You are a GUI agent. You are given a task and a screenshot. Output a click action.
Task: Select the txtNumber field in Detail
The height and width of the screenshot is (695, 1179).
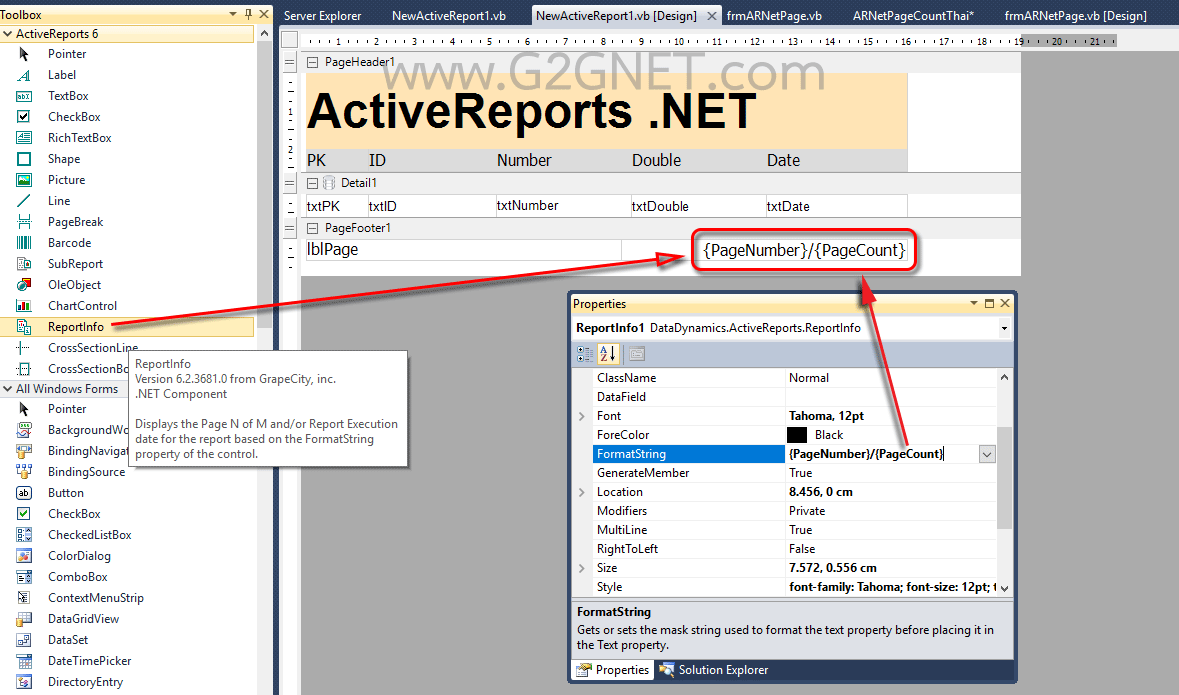562,206
